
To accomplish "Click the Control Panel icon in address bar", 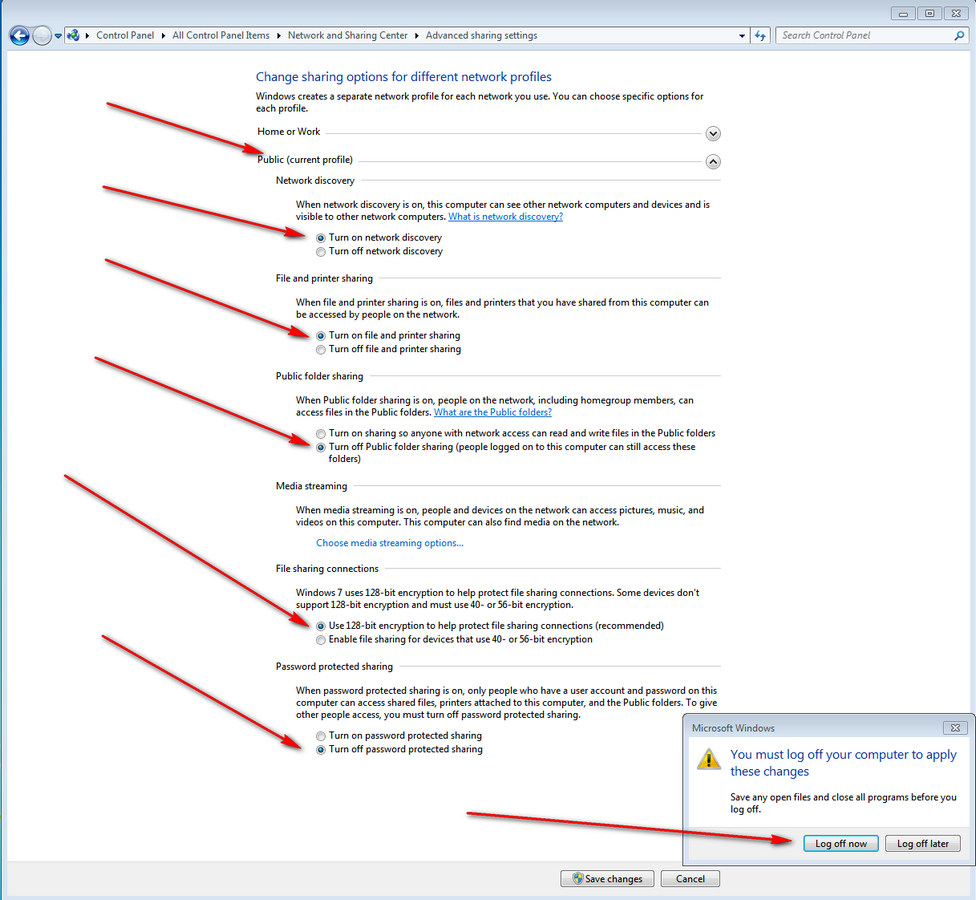I will click(x=73, y=35).
